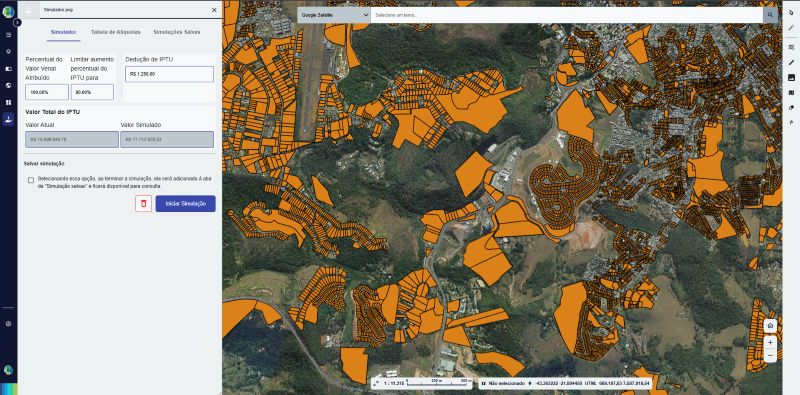Click the Valor Atual field
The width and height of the screenshot is (800, 395).
(x=71, y=139)
